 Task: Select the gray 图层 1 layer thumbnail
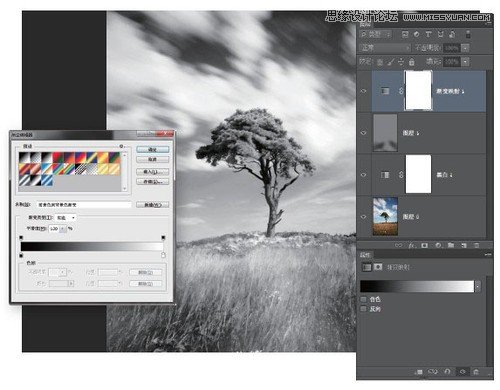(385, 133)
